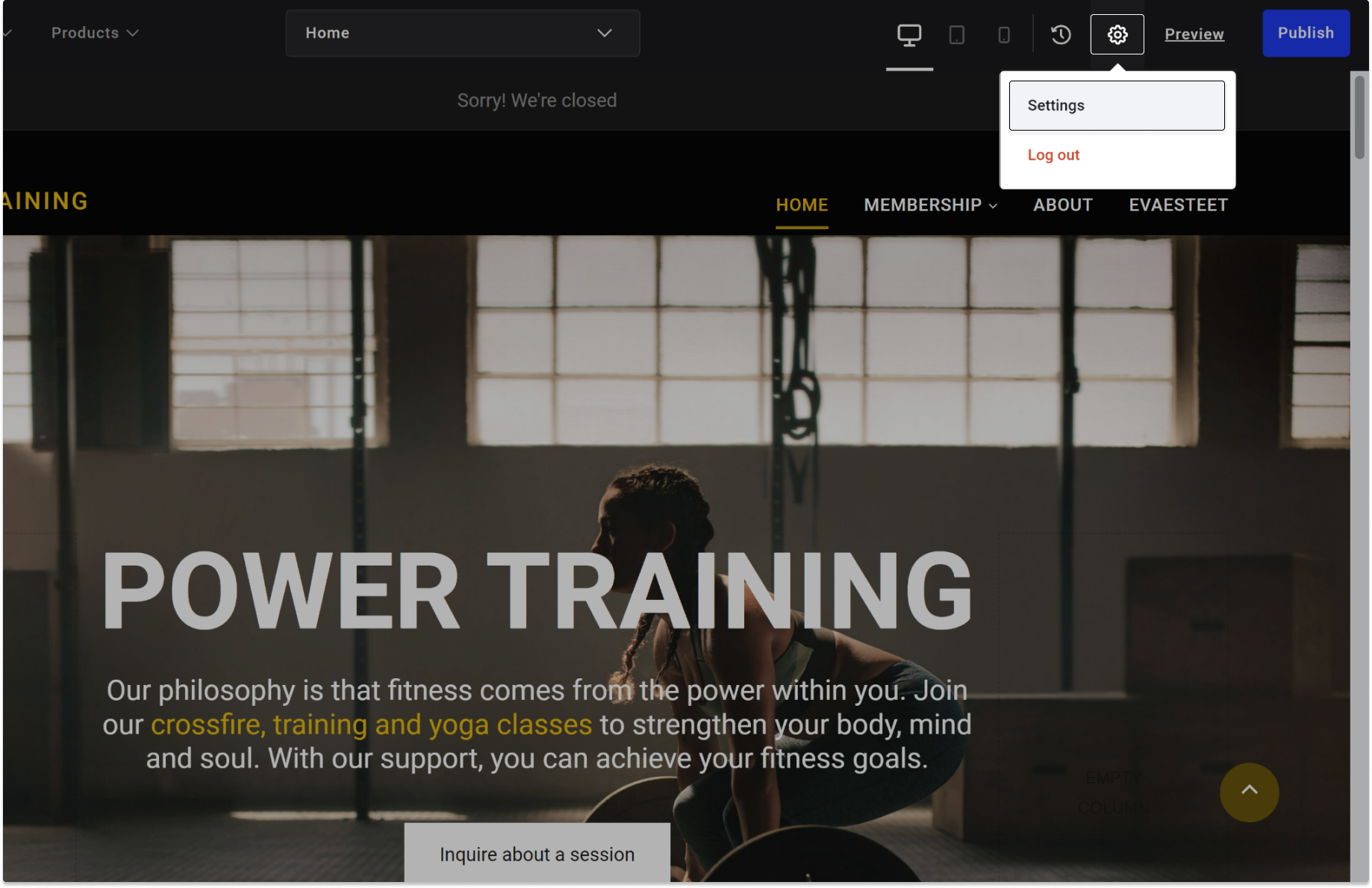Go to the HOME nav tab
The width and height of the screenshot is (1372, 888).
point(802,205)
